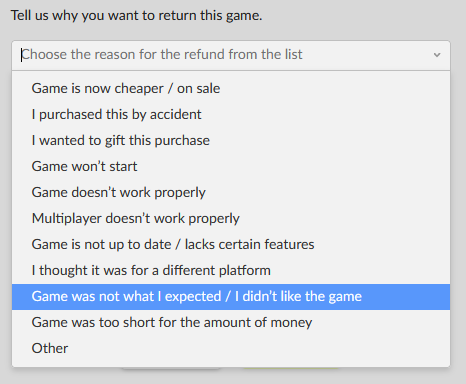Click the 'Tell us why you want to return' heading
The image size is (466, 384).
136,16
